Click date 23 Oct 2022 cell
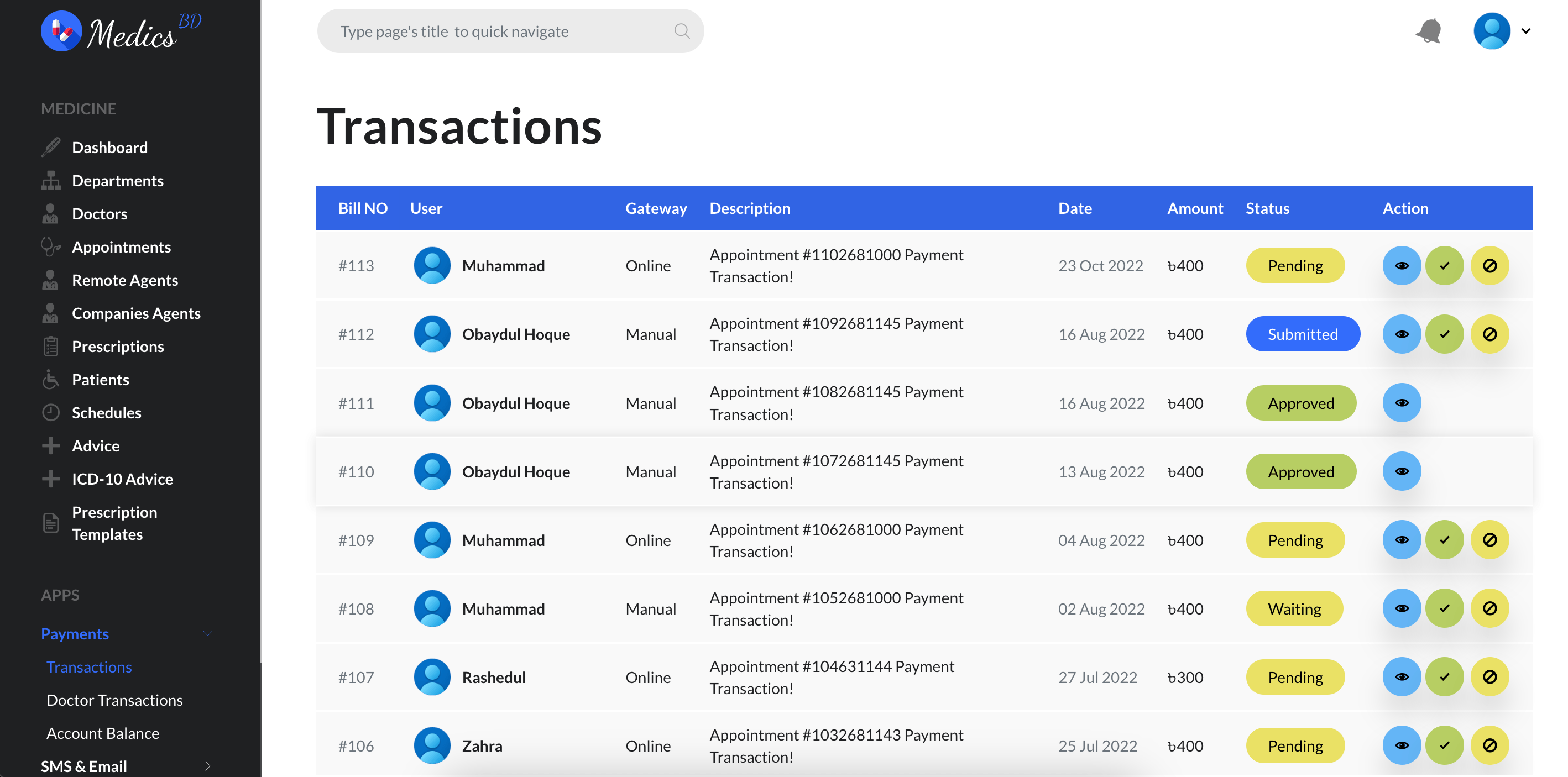Viewport: 1568px width, 777px height. [x=1100, y=266]
